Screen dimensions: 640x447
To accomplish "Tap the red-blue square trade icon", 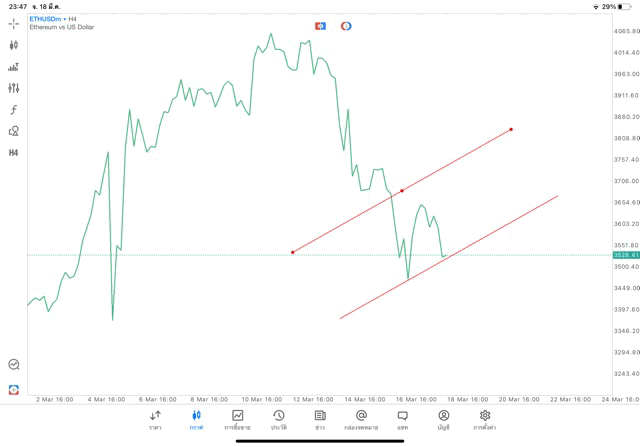I will click(x=320, y=26).
